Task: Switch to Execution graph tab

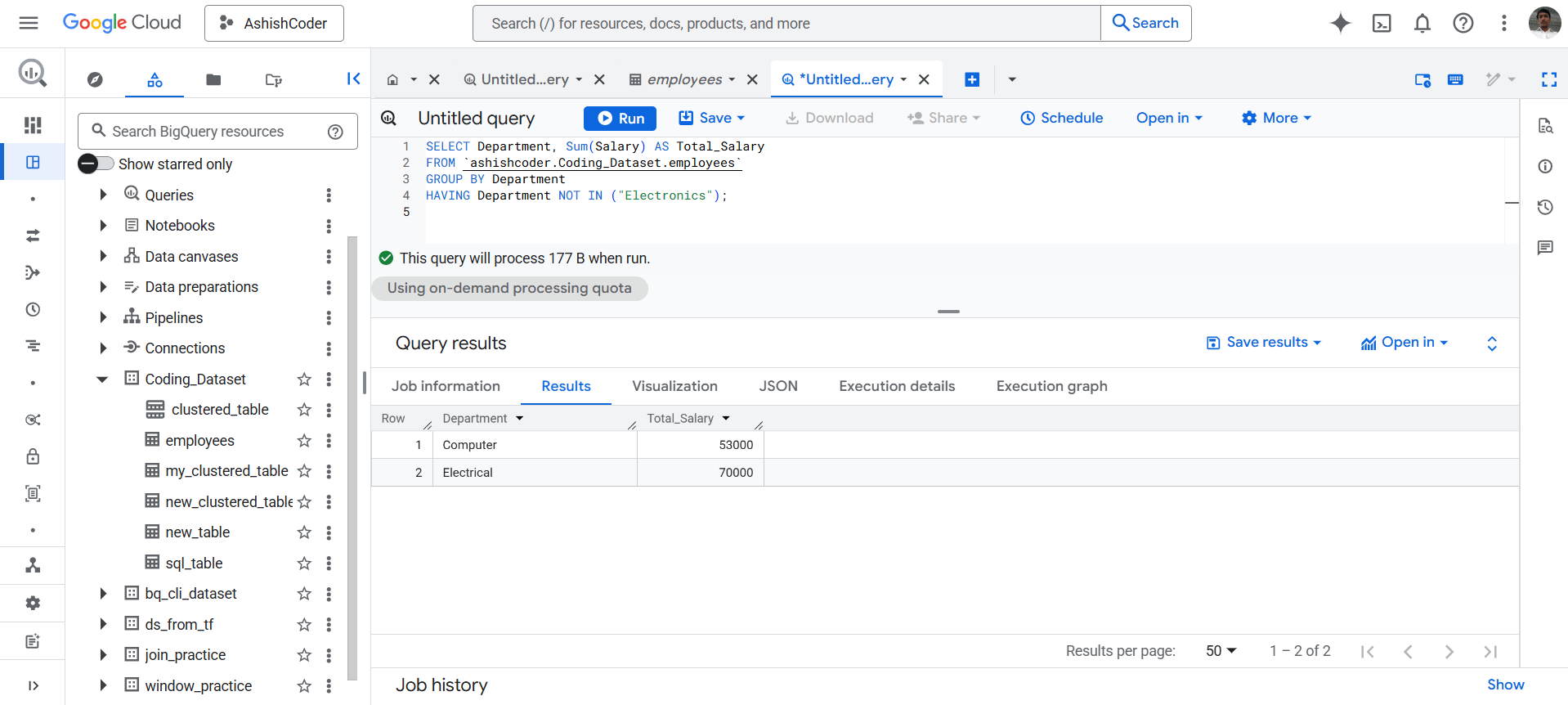Action: click(1051, 386)
